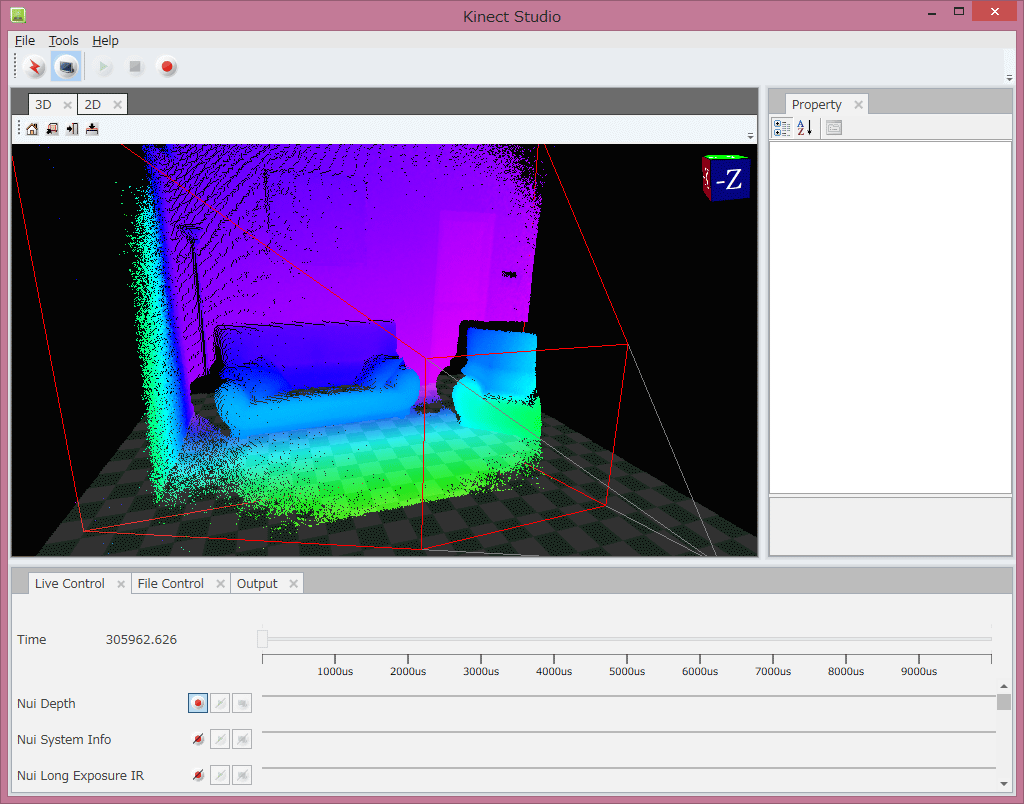Click the Categorized icon in Property panel

click(x=782, y=128)
